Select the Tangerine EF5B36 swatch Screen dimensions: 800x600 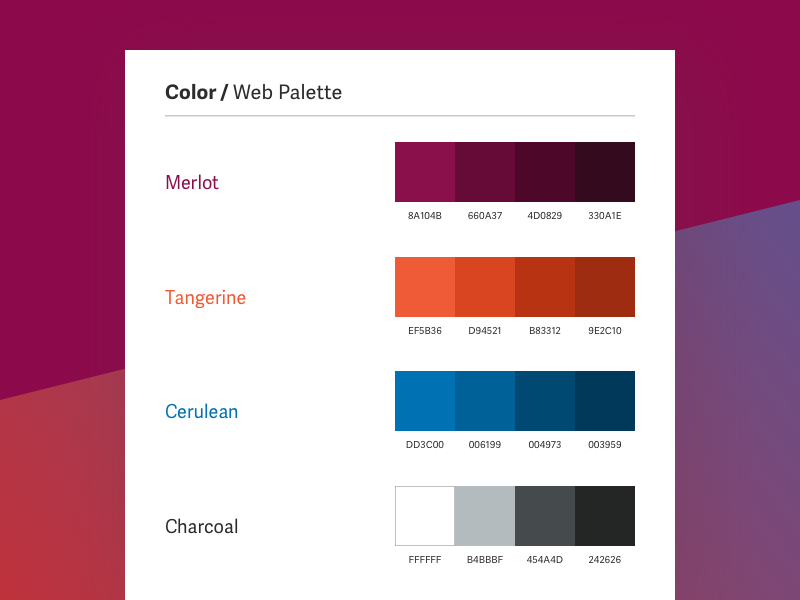click(x=425, y=287)
